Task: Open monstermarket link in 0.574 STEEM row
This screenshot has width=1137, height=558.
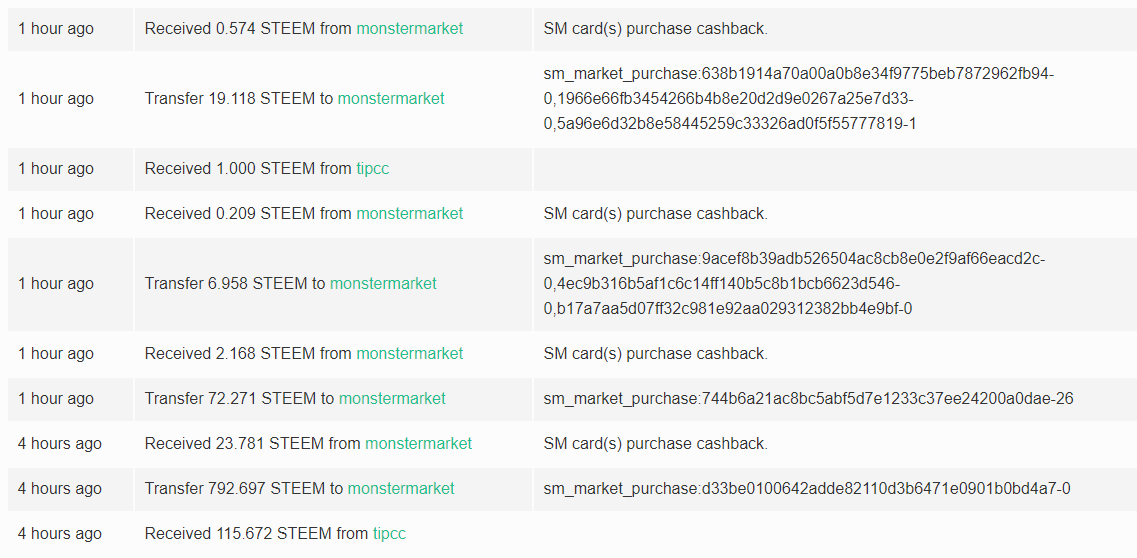Action: click(x=410, y=29)
